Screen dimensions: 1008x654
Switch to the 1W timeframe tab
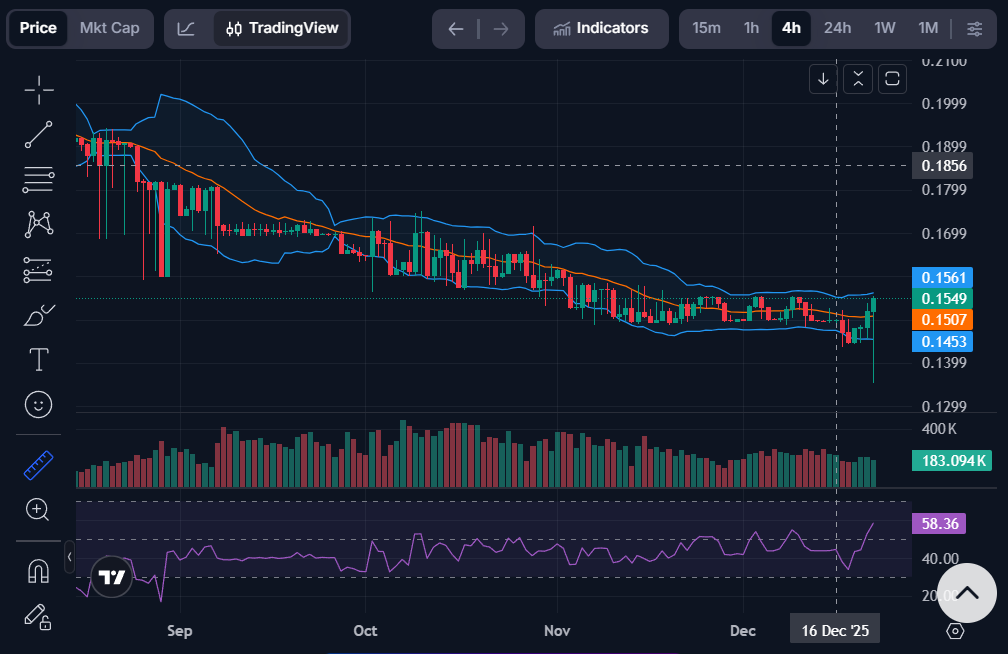coord(884,28)
